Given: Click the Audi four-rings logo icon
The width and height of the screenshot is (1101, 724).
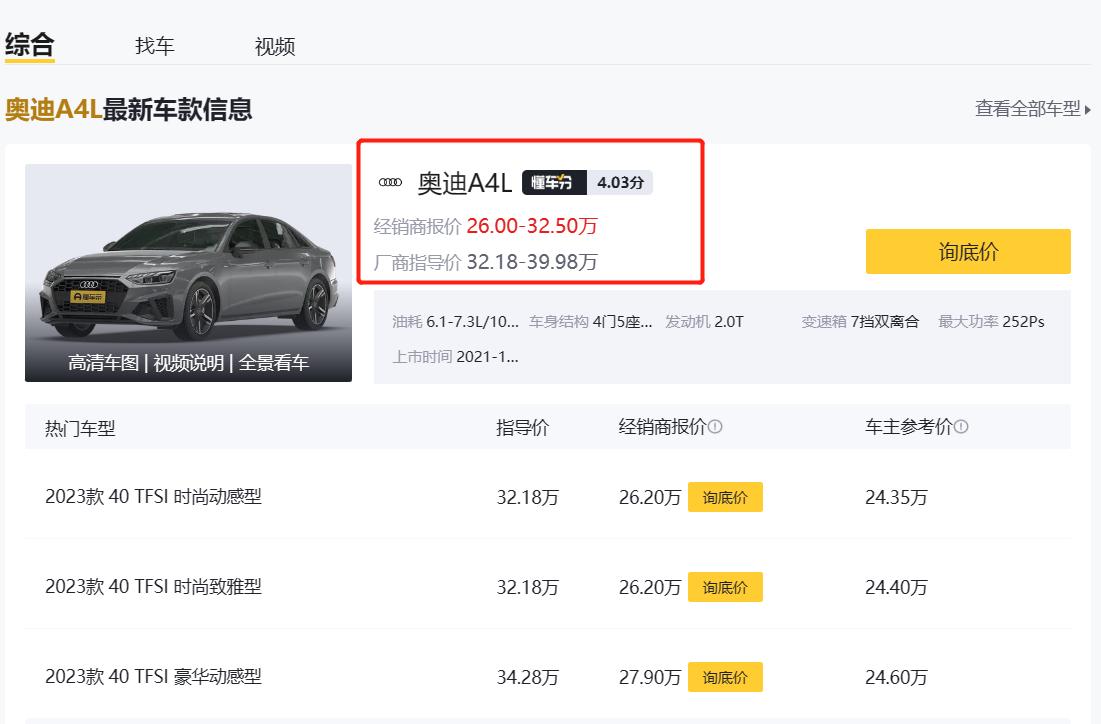Looking at the screenshot, I should 389,182.
